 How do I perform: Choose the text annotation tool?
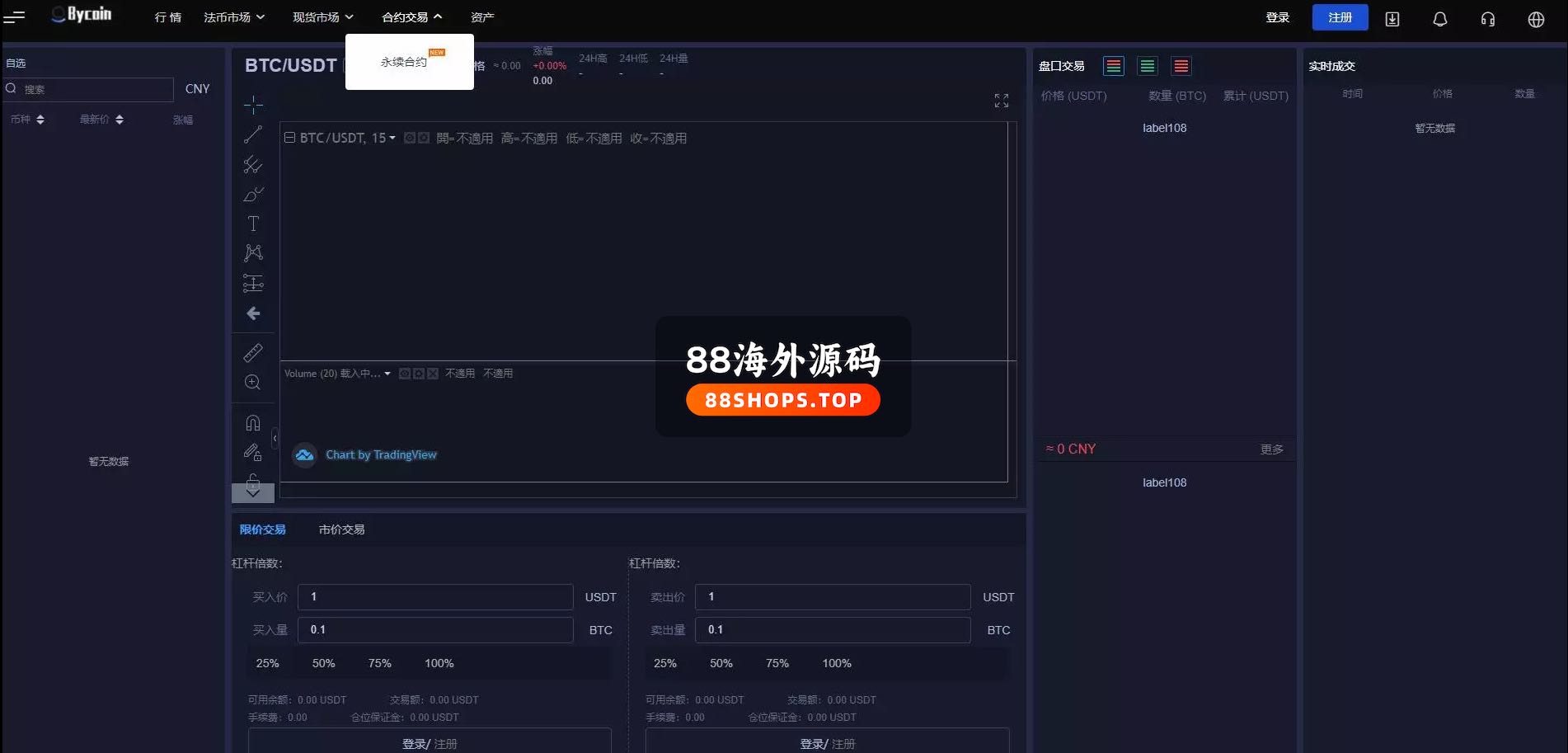(253, 224)
